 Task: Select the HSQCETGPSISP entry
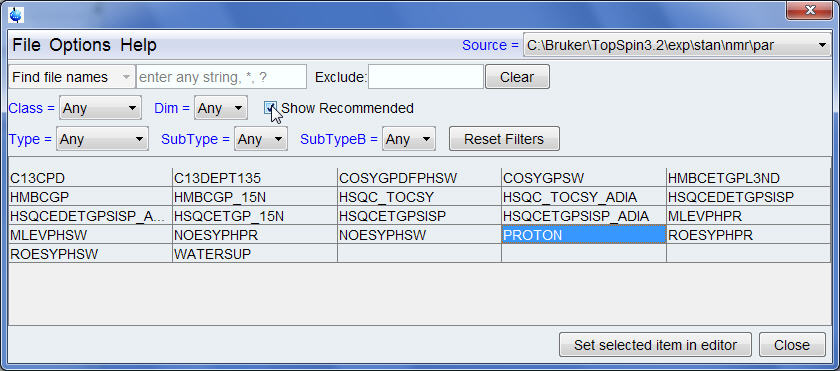coord(419,216)
